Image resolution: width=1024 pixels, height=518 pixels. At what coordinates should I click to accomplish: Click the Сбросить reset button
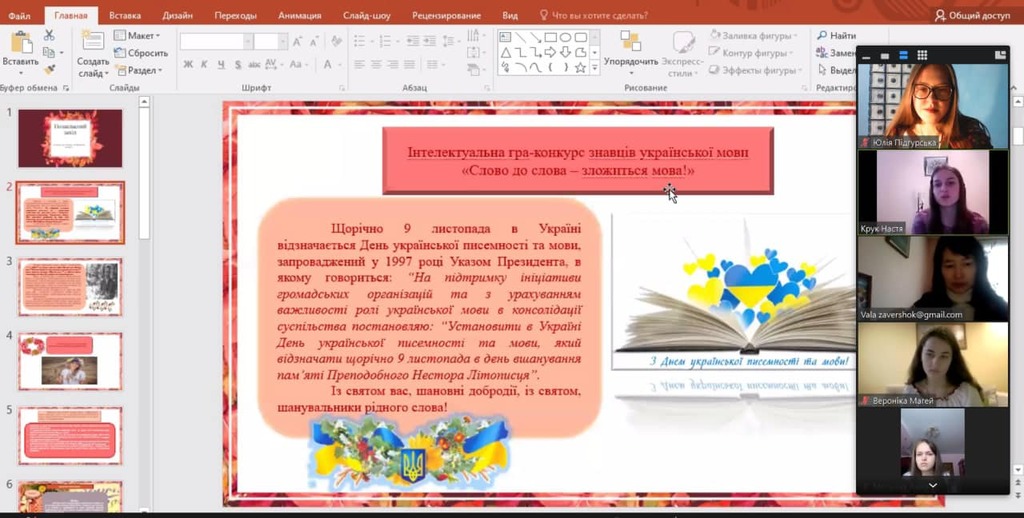click(141, 53)
